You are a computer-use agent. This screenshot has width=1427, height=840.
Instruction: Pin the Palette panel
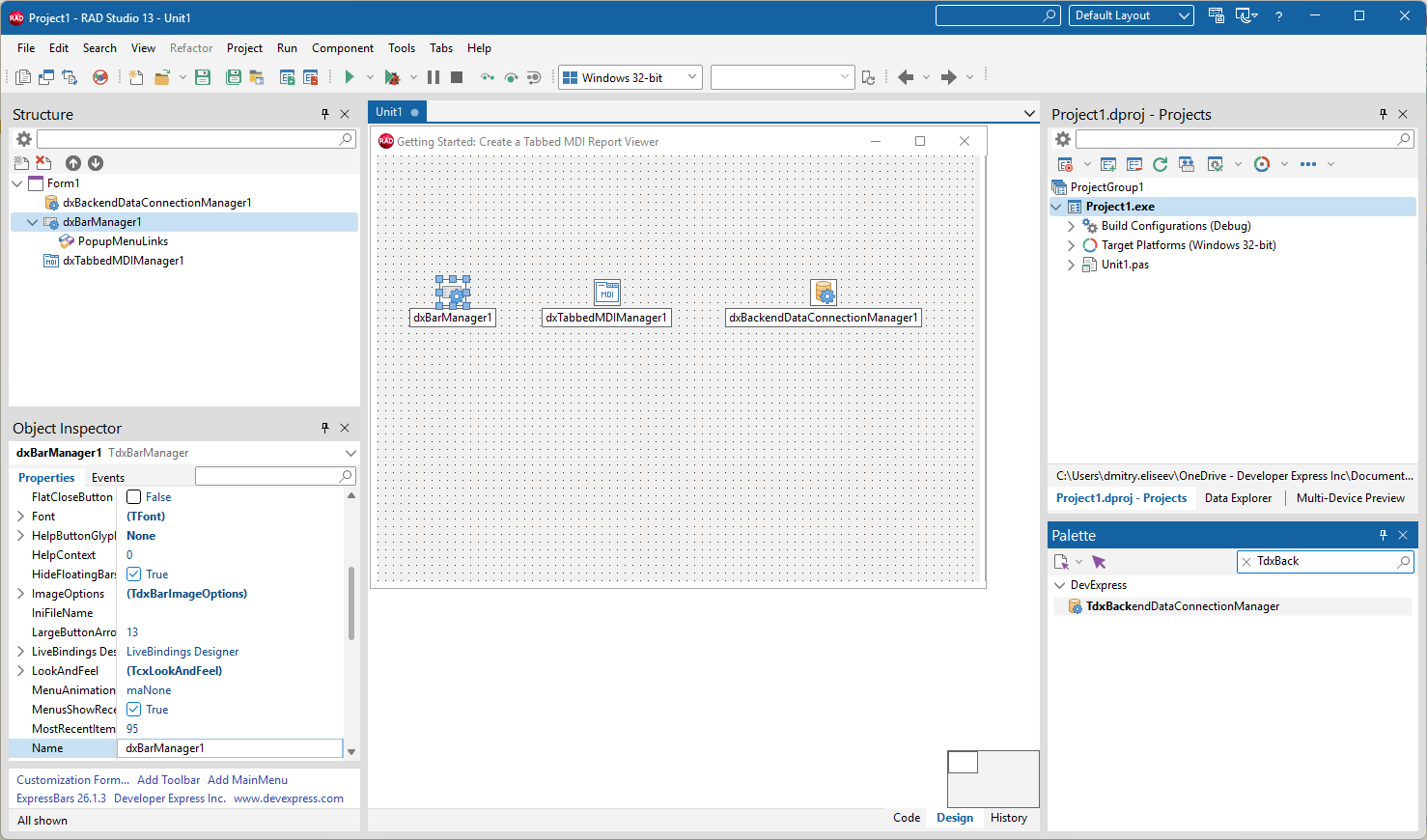[1384, 535]
